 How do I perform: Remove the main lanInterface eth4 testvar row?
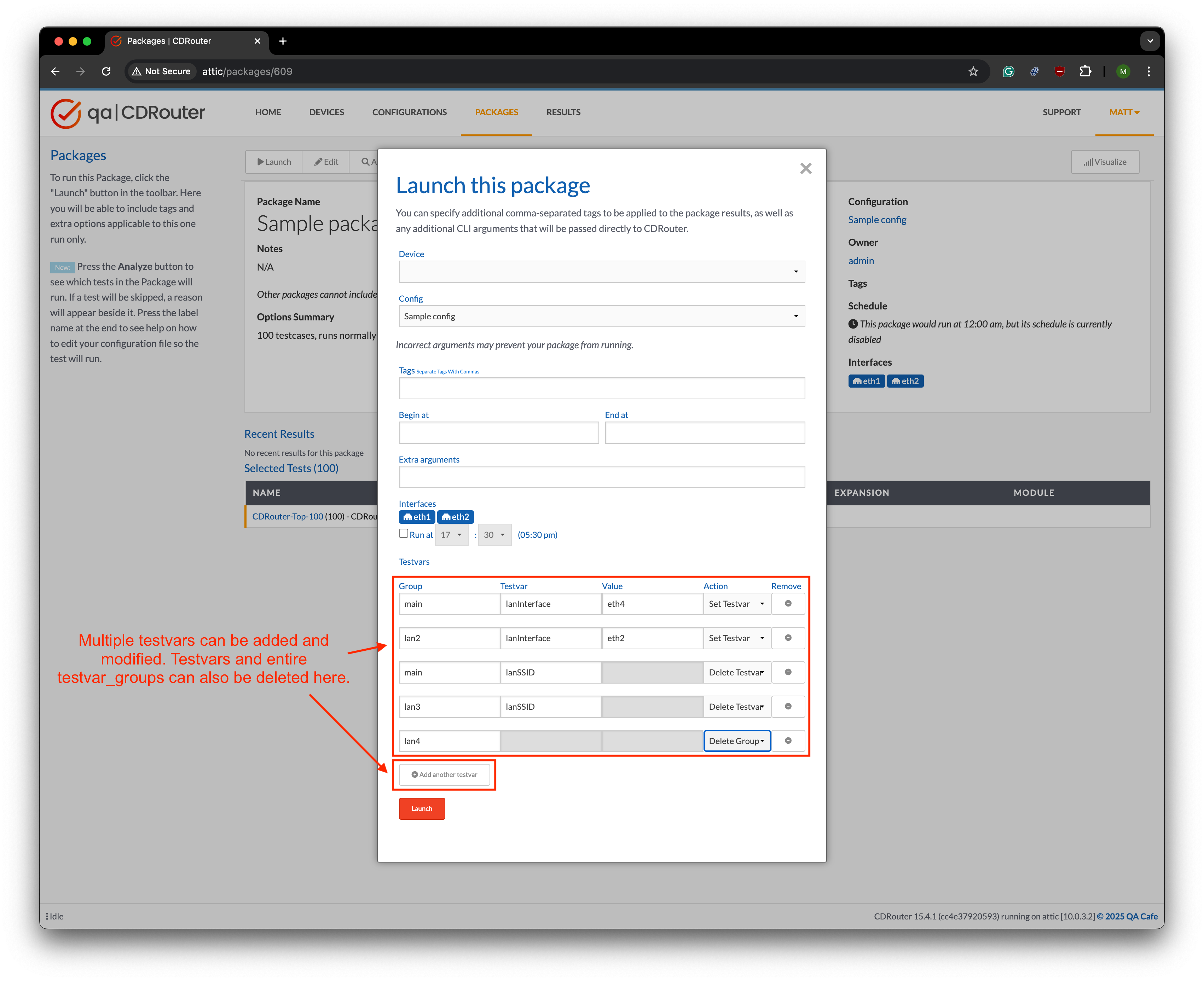tap(788, 604)
